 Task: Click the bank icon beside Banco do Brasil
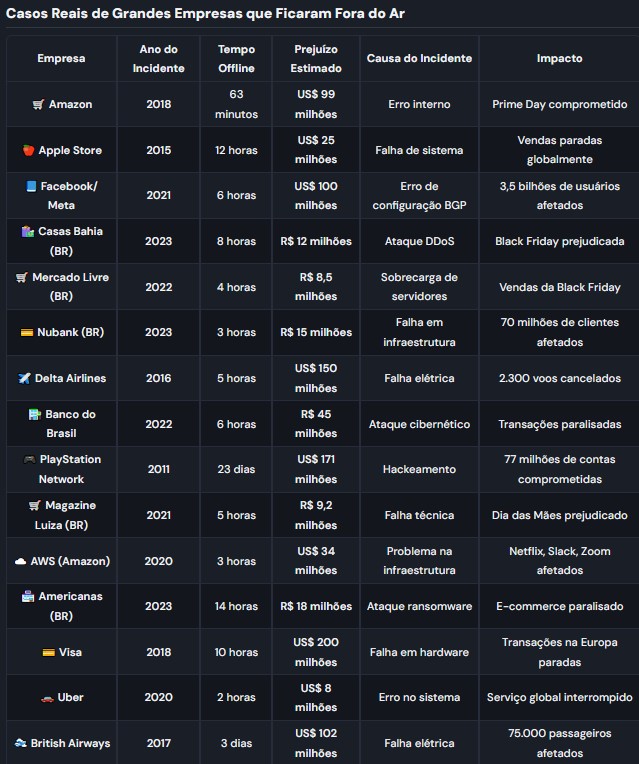(35, 415)
